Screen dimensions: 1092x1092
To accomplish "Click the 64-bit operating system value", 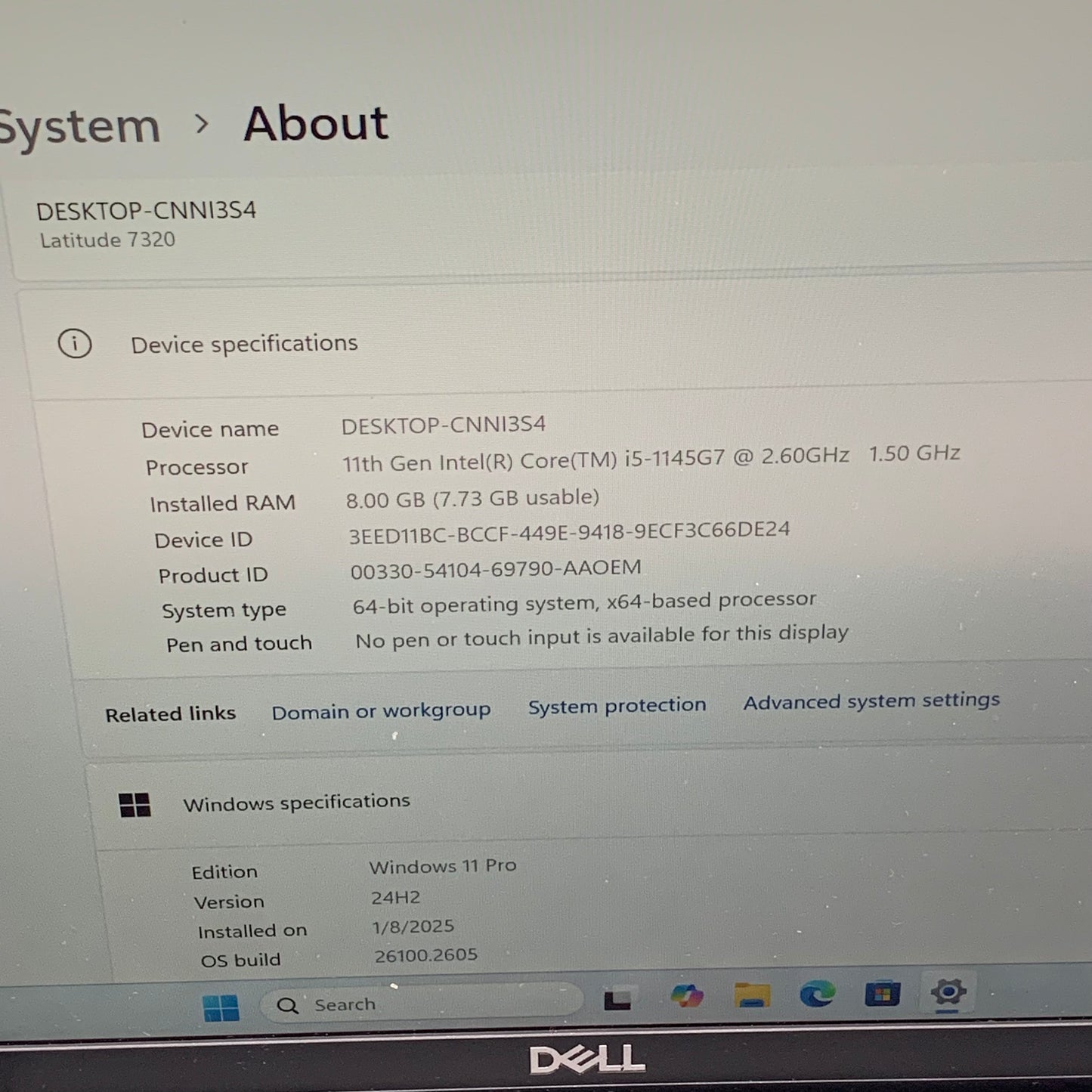I will pos(584,603).
